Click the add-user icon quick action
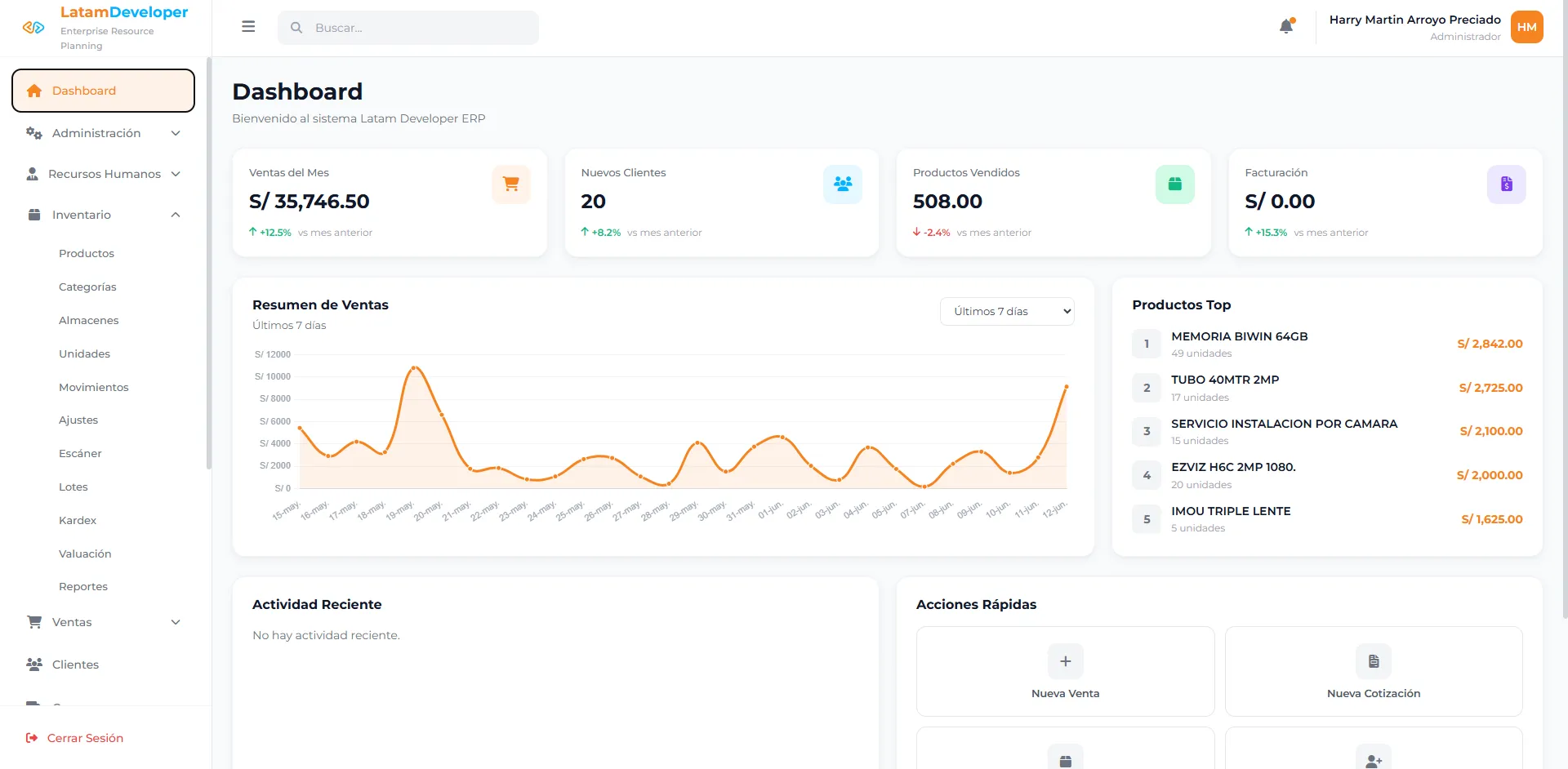This screenshot has width=1568, height=769. click(x=1374, y=759)
